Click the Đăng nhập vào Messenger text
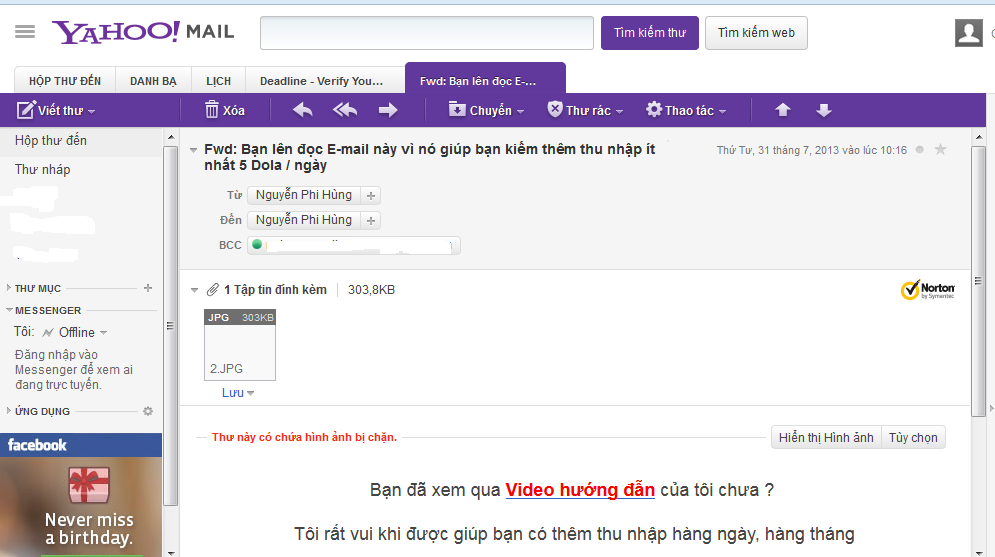This screenshot has width=995, height=557. [74, 369]
